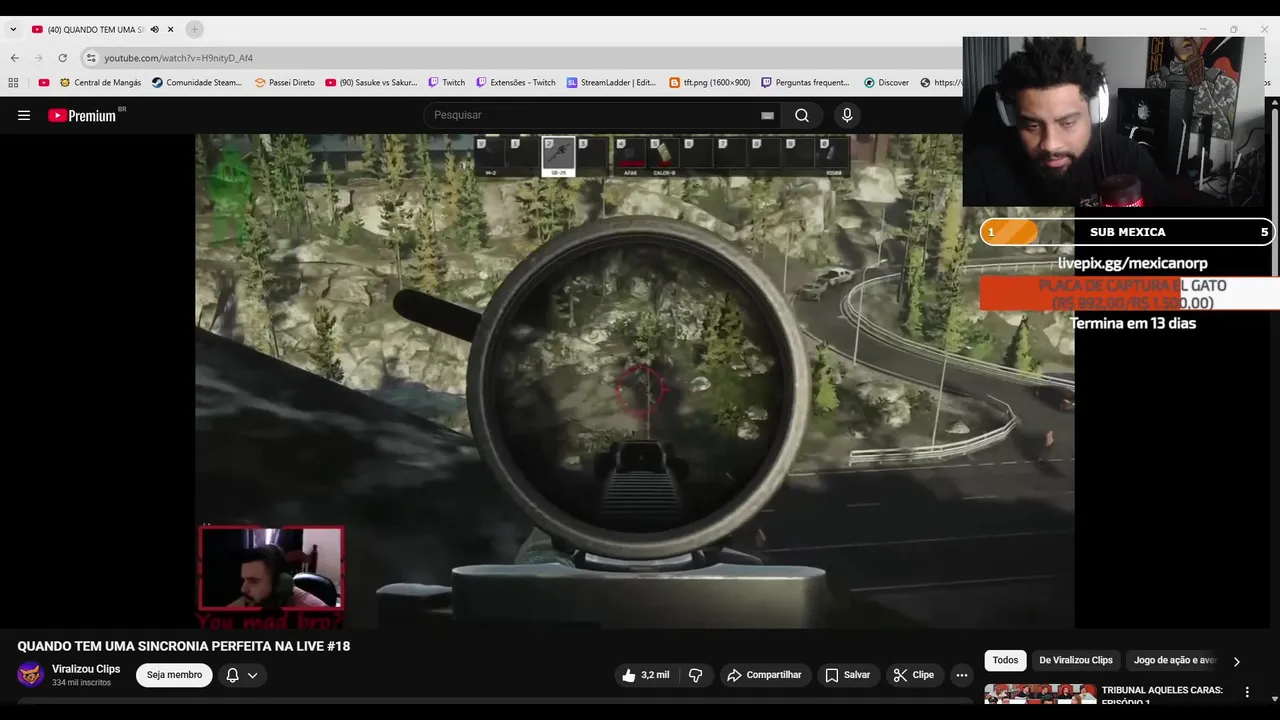Viewport: 1280px width, 720px height.
Task: Open StreamLadder bookmark
Action: point(611,83)
